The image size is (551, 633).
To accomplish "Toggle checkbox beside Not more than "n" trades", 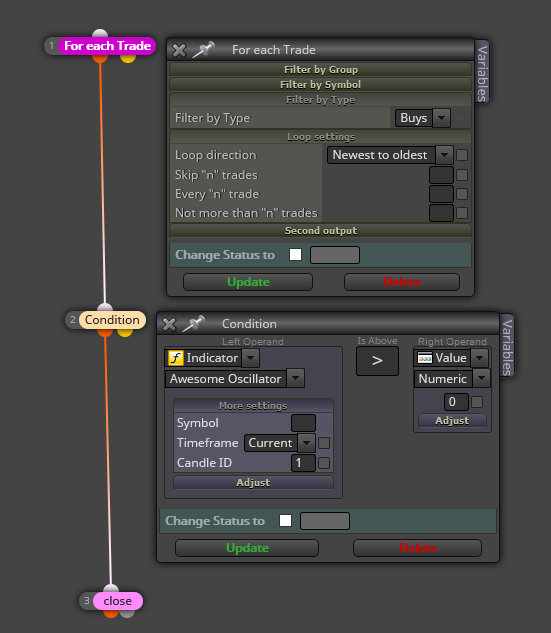I will (x=462, y=213).
